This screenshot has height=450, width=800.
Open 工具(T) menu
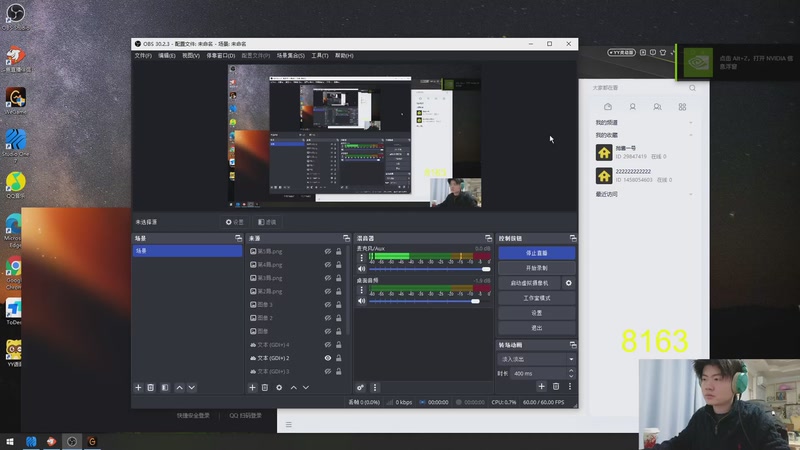click(320, 56)
